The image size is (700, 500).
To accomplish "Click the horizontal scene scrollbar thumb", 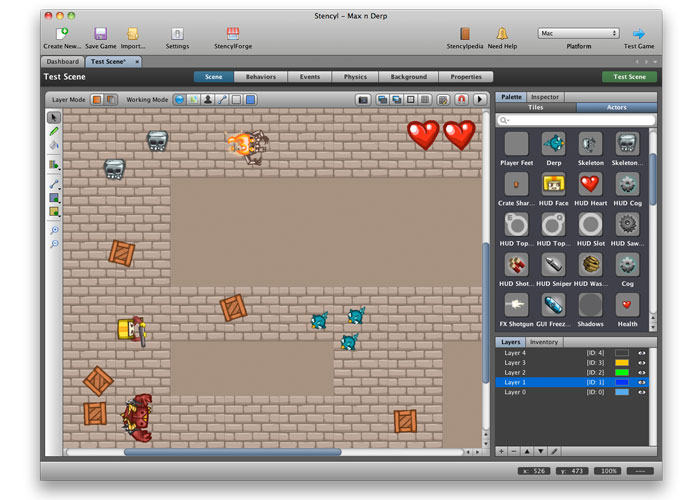I will [x=233, y=452].
